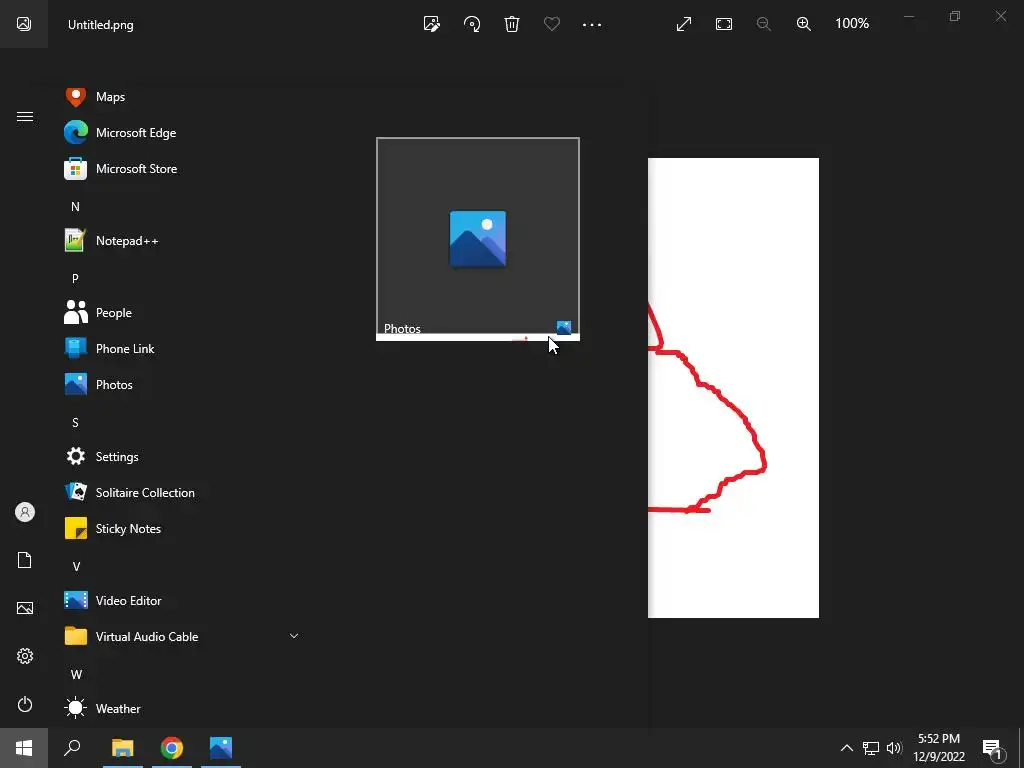Enter full screen with the diagonal arrows icon
Image resolution: width=1024 pixels, height=768 pixels.
(x=684, y=24)
